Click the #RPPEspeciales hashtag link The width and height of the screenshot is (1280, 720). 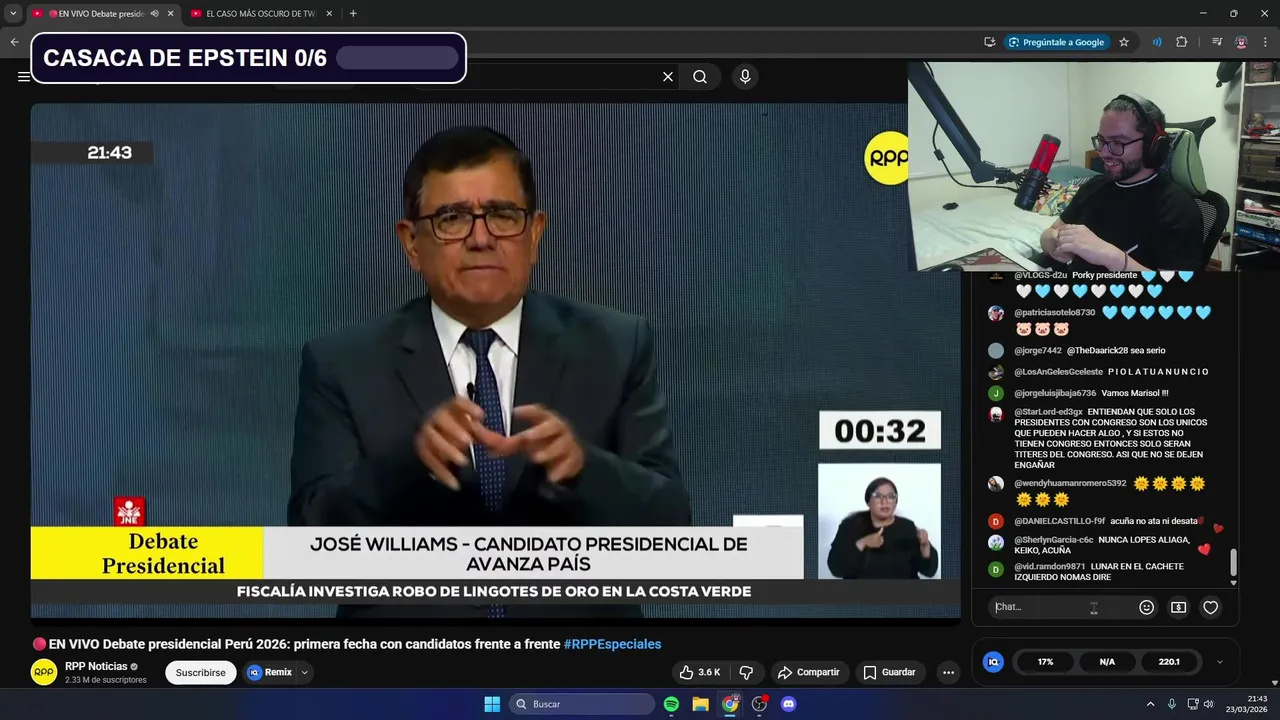[x=612, y=644]
